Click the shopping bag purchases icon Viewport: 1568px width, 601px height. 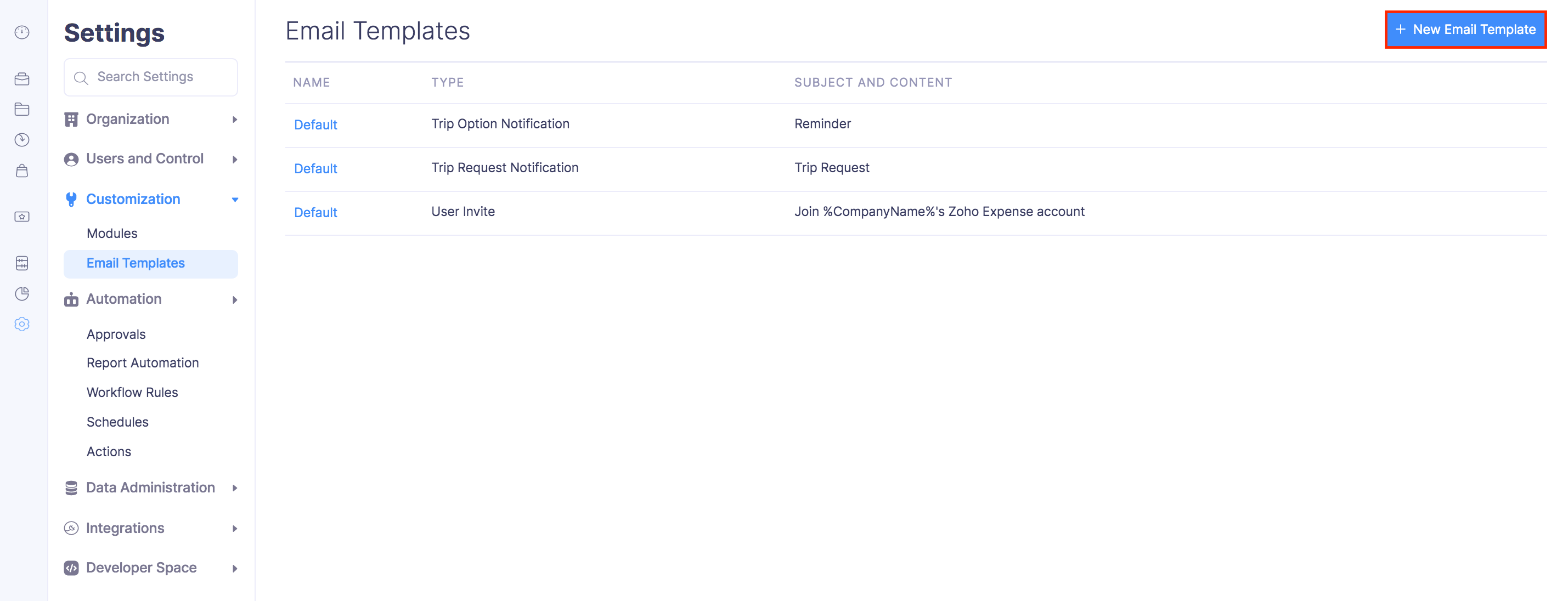click(22, 171)
